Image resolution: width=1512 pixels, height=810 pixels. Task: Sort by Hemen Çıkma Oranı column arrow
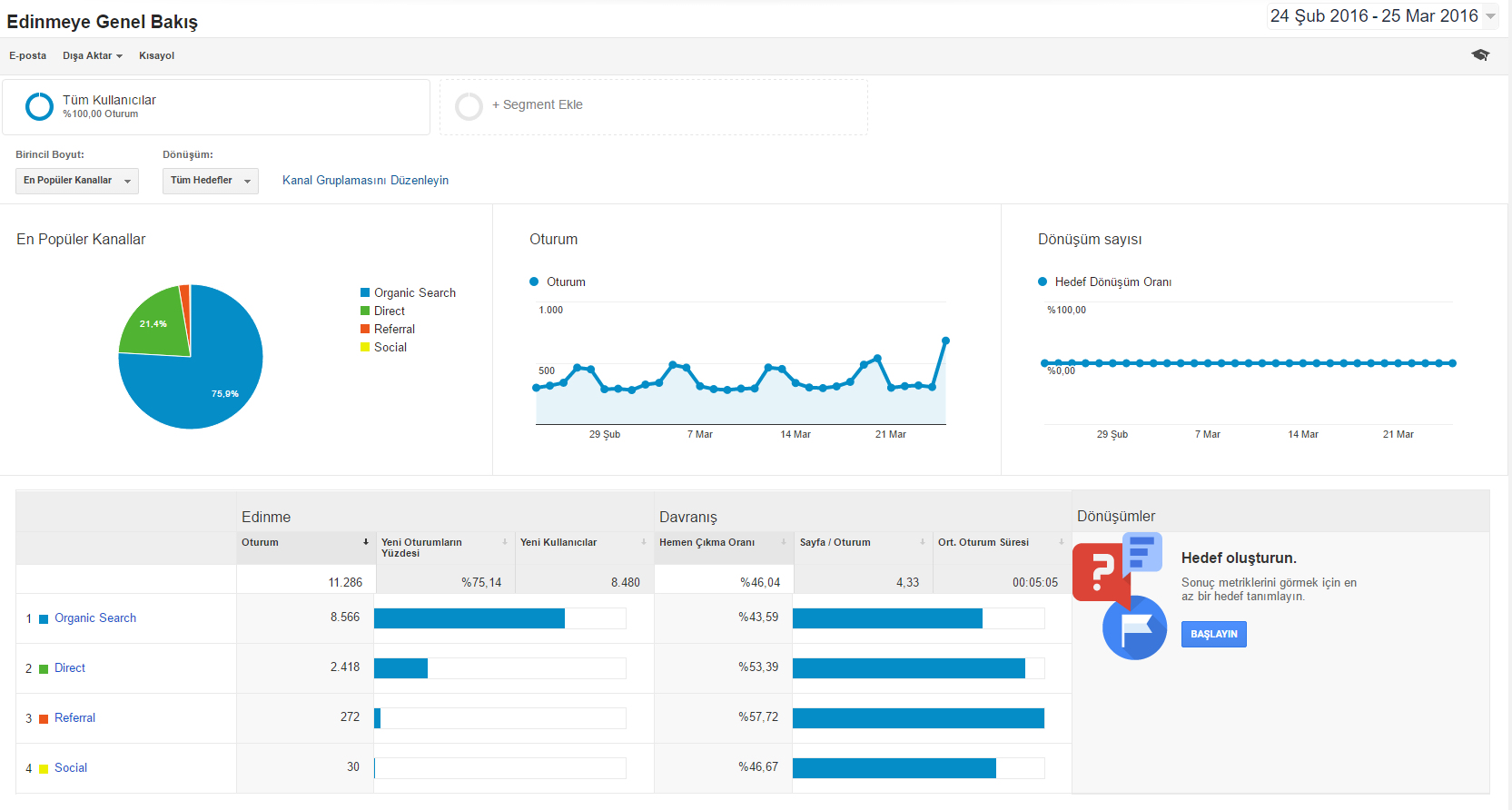[x=784, y=542]
